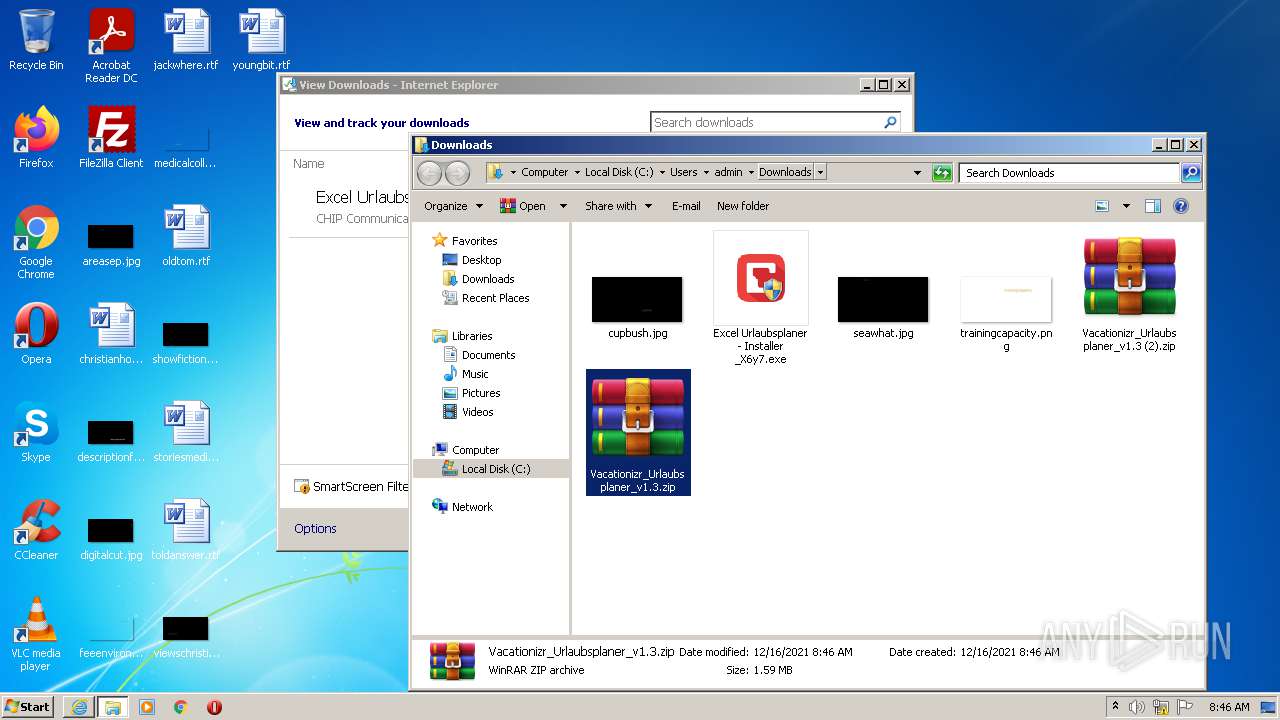1280x720 pixels.
Task: Click Windows Explorer taskbar button
Action: [x=113, y=707]
